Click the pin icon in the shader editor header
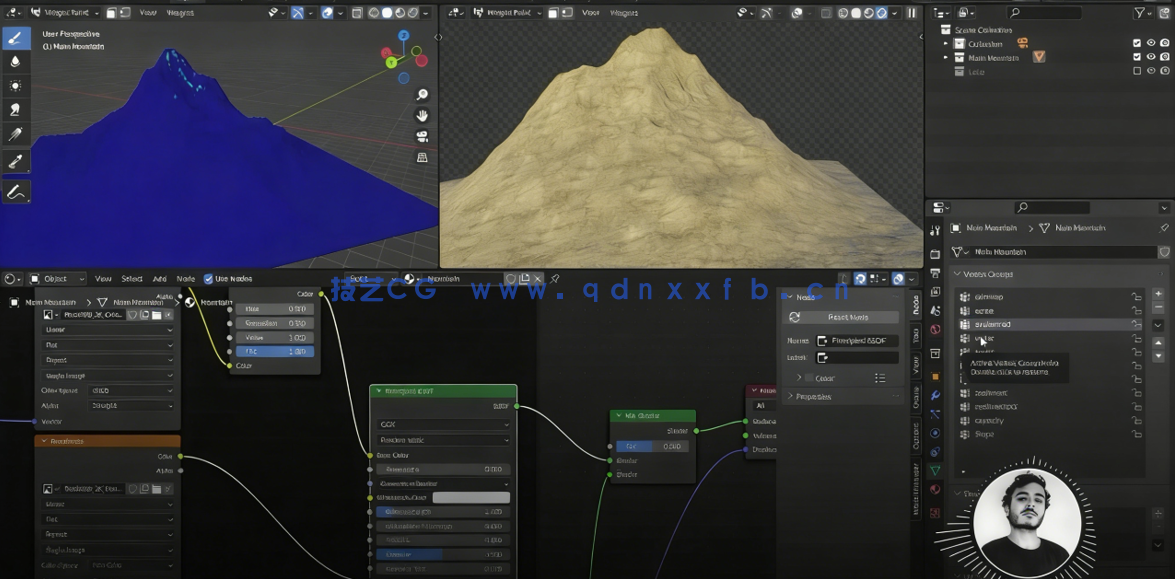 click(555, 279)
